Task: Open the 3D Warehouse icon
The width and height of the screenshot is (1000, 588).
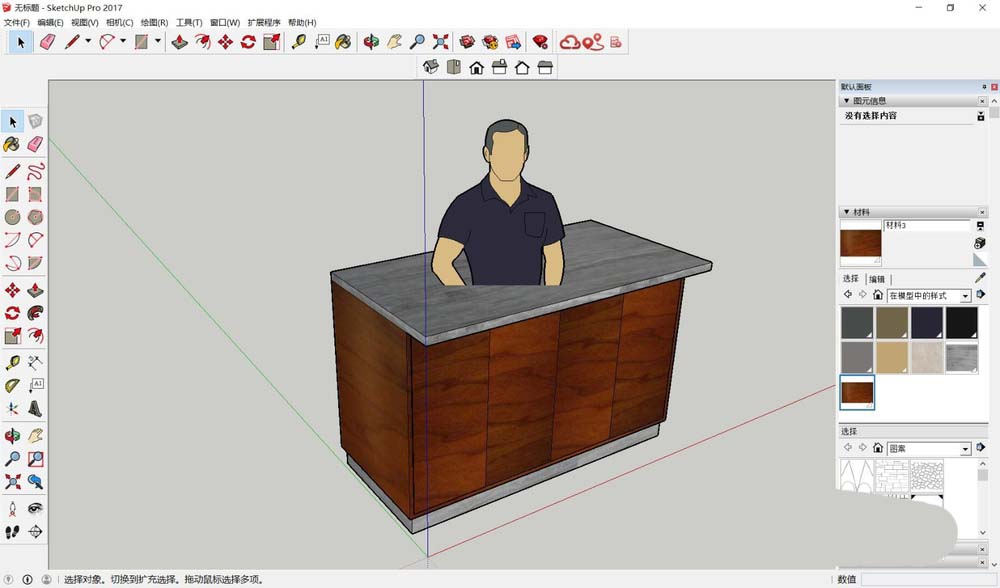Action: pyautogui.click(x=466, y=42)
